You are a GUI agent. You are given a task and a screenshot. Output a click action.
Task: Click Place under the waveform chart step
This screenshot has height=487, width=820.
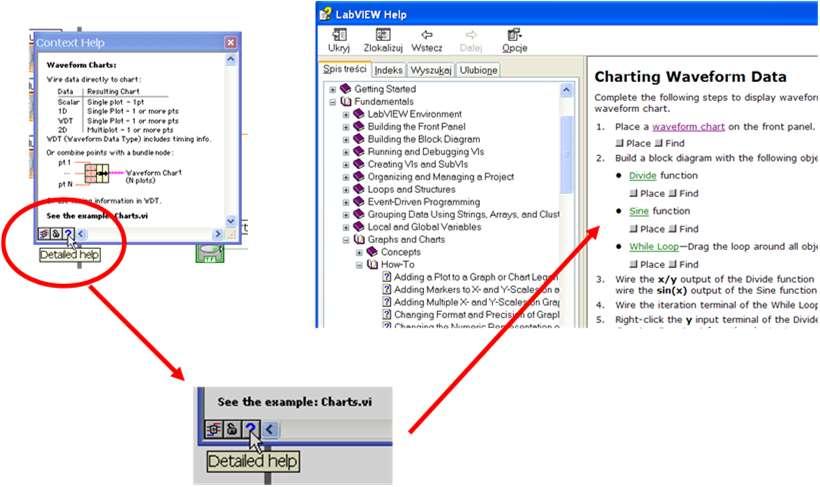pos(633,143)
